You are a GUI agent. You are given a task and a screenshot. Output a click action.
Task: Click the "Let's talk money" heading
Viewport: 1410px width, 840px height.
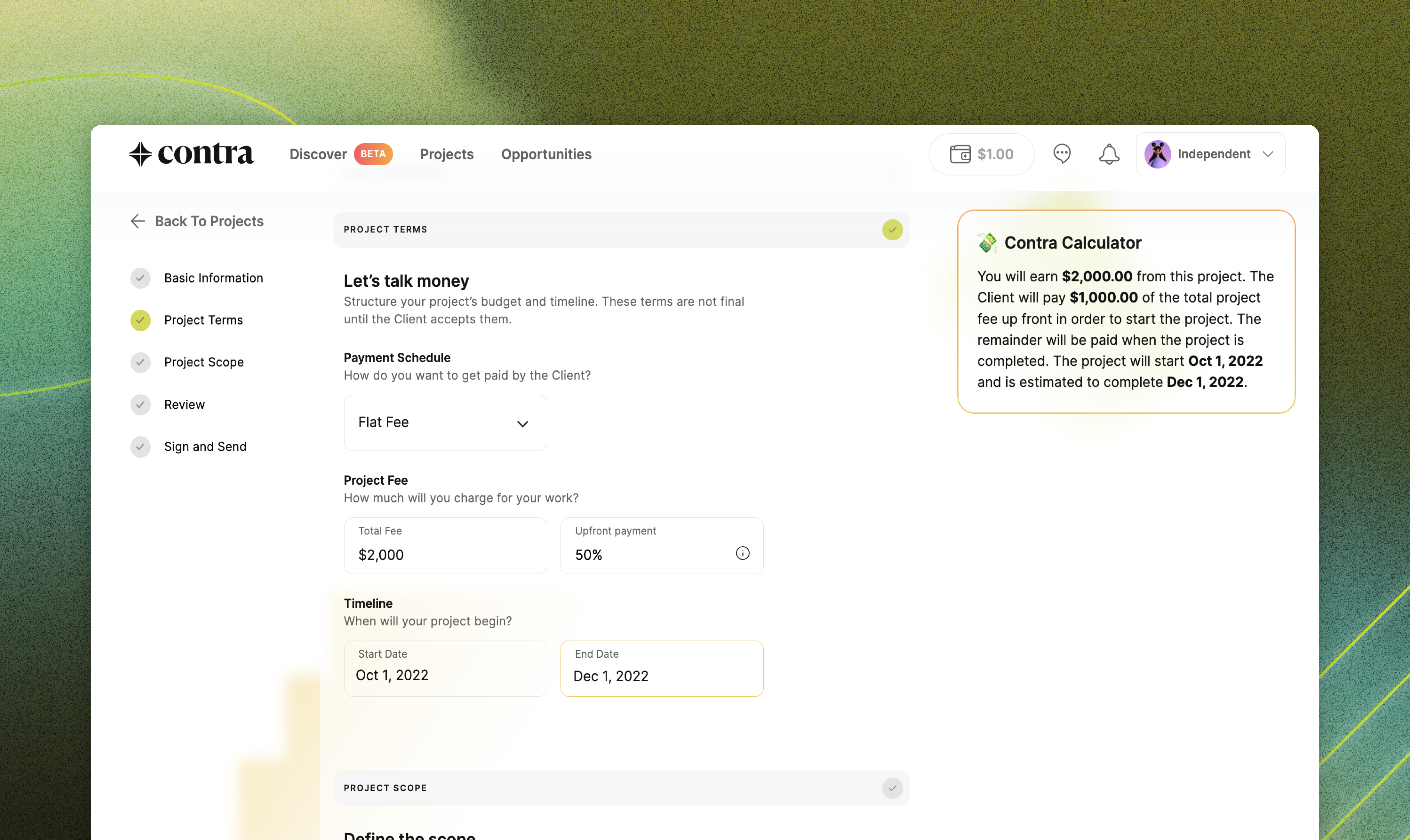pyautogui.click(x=407, y=281)
